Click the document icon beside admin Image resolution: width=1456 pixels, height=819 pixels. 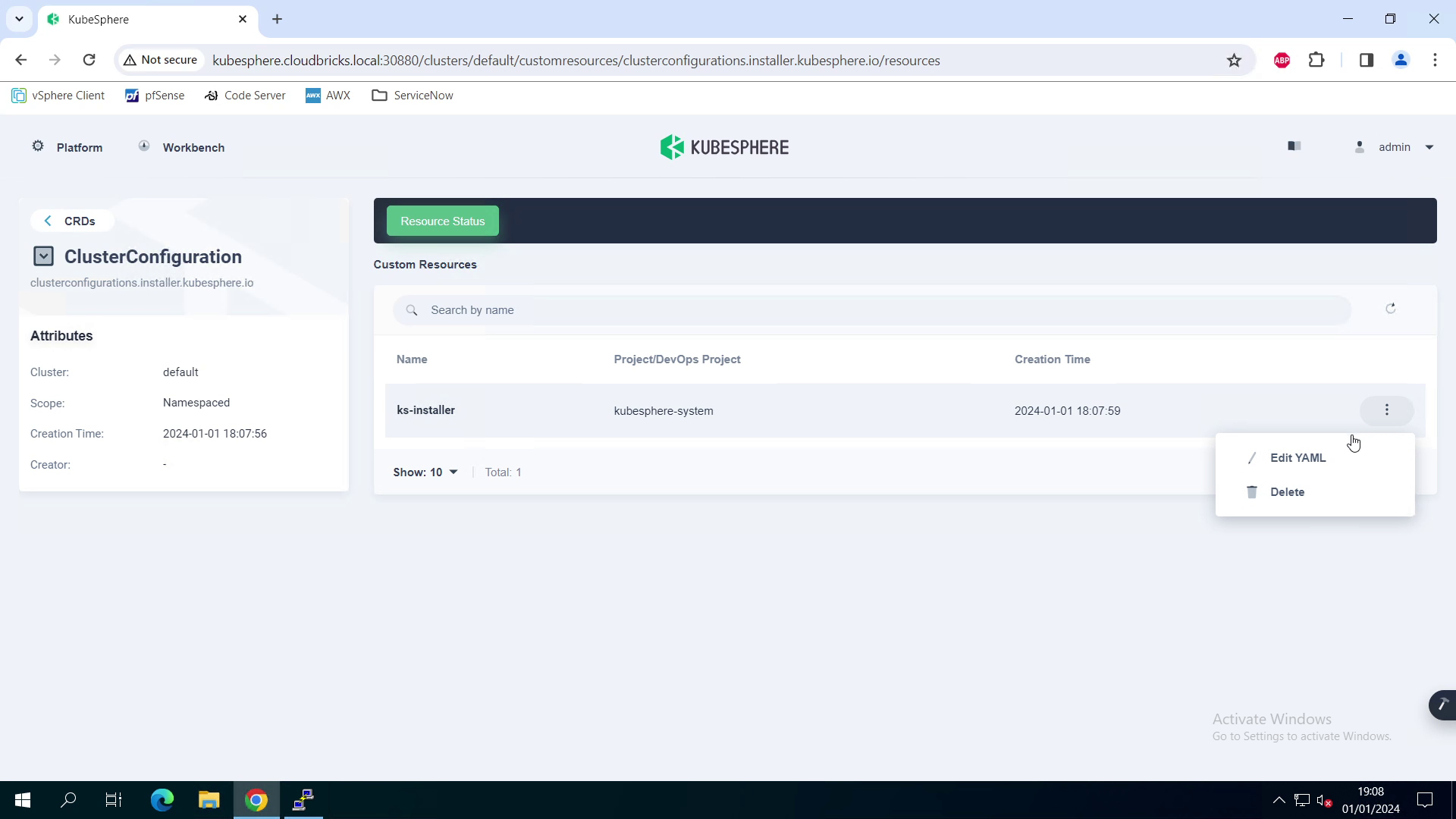pos(1294,146)
